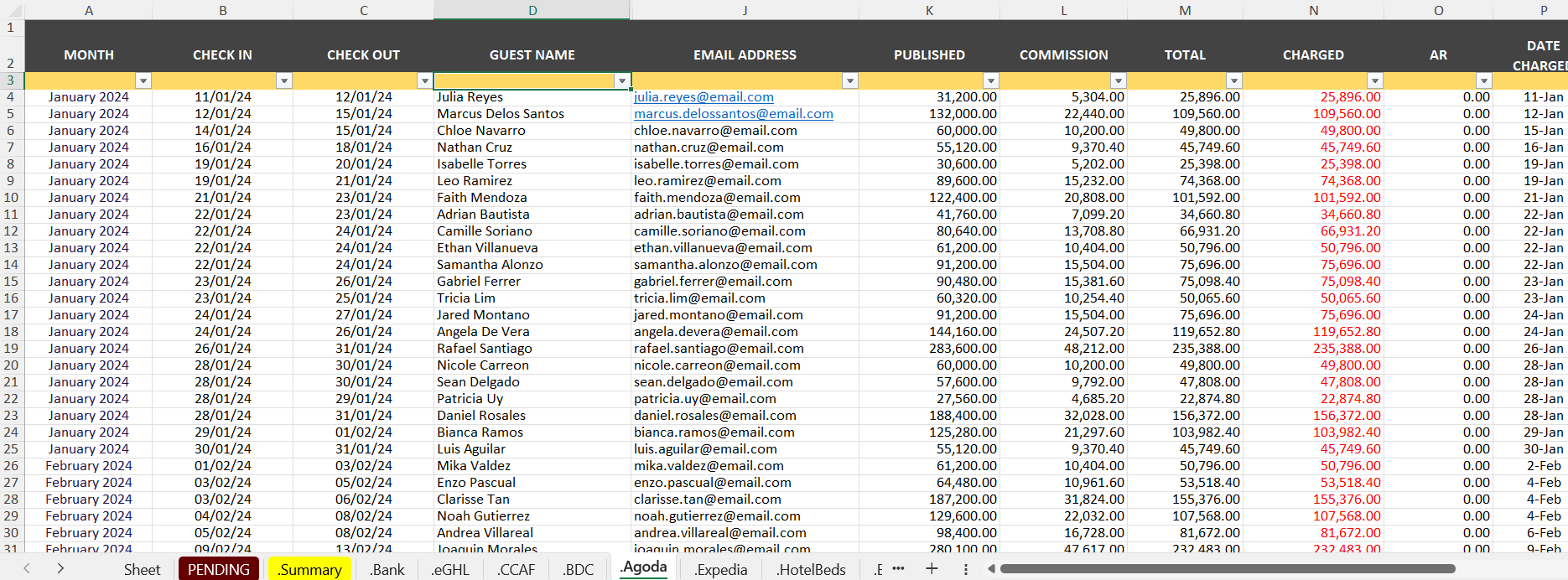Click the EMAIL ADDRESS filter arrow icon
Image resolution: width=1568 pixels, height=580 pixels.
(850, 81)
